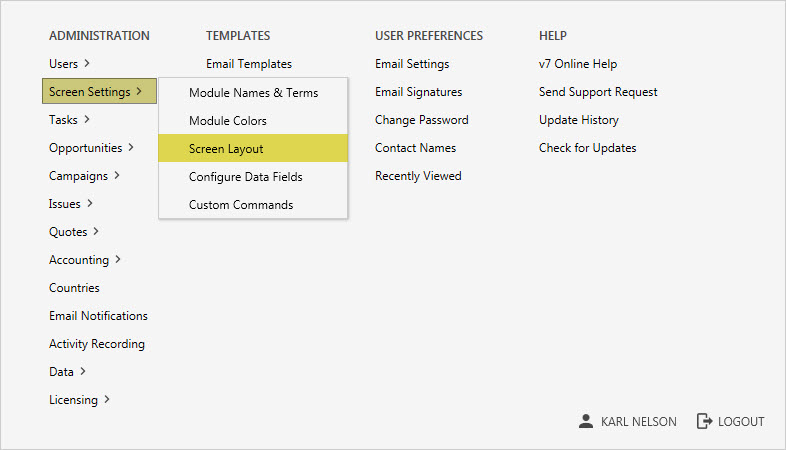
Task: Select Screen Layout from the submenu
Action: (226, 149)
